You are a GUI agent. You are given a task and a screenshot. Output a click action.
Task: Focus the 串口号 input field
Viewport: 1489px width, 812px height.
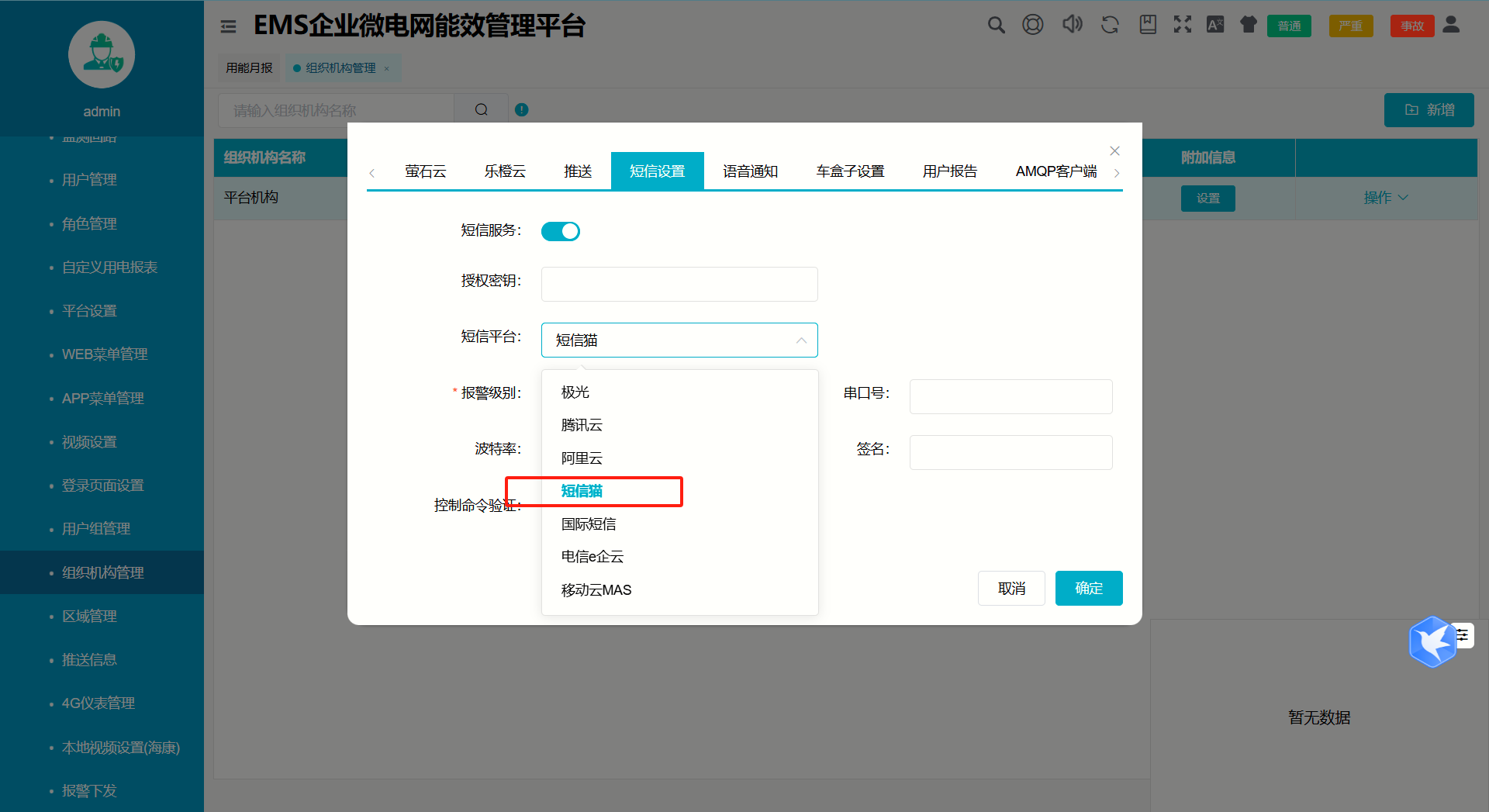1011,396
